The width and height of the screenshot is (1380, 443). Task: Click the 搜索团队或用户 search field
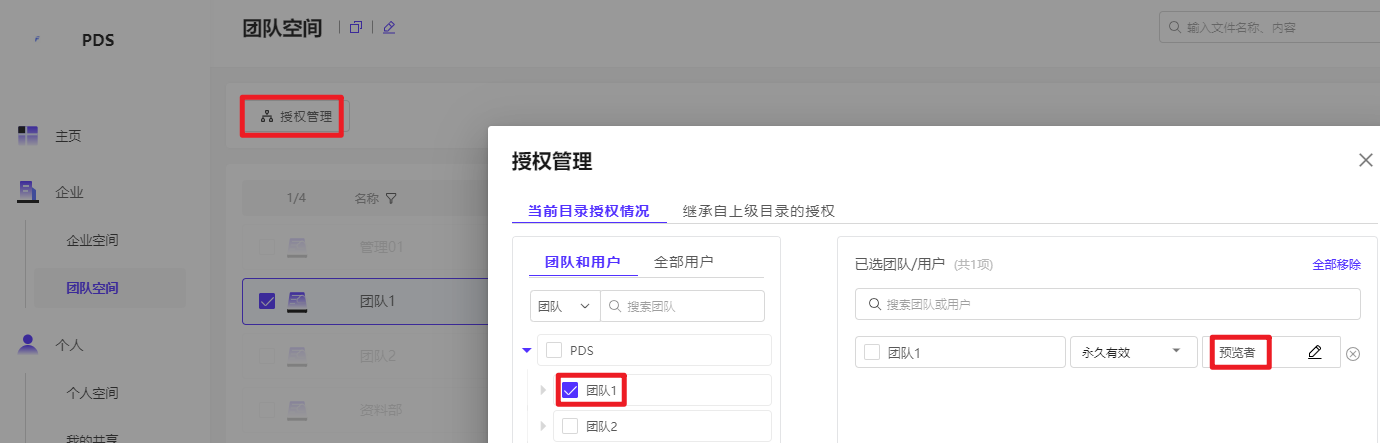coord(1108,304)
